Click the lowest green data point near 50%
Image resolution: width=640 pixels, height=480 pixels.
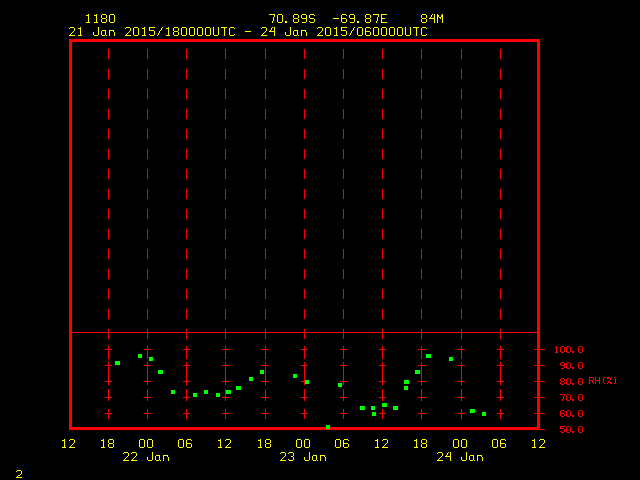[x=328, y=427]
